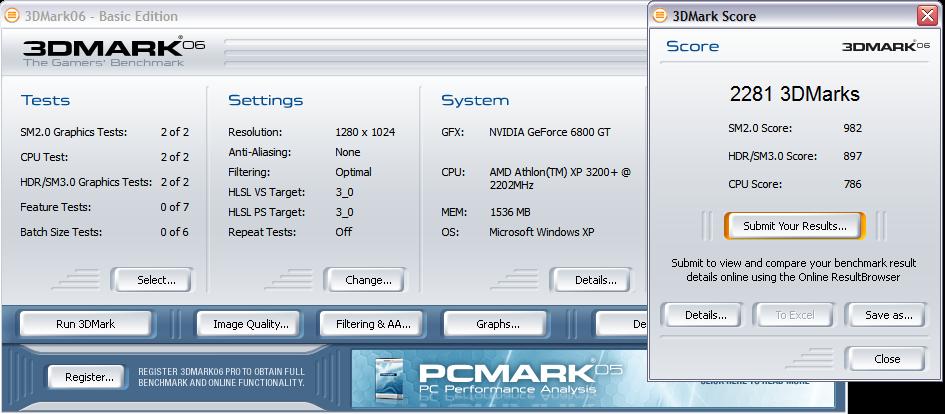Click SM2.0 Graphics Tests count 2 of 2
Viewport: 945px width, 414px height.
[x=175, y=132]
